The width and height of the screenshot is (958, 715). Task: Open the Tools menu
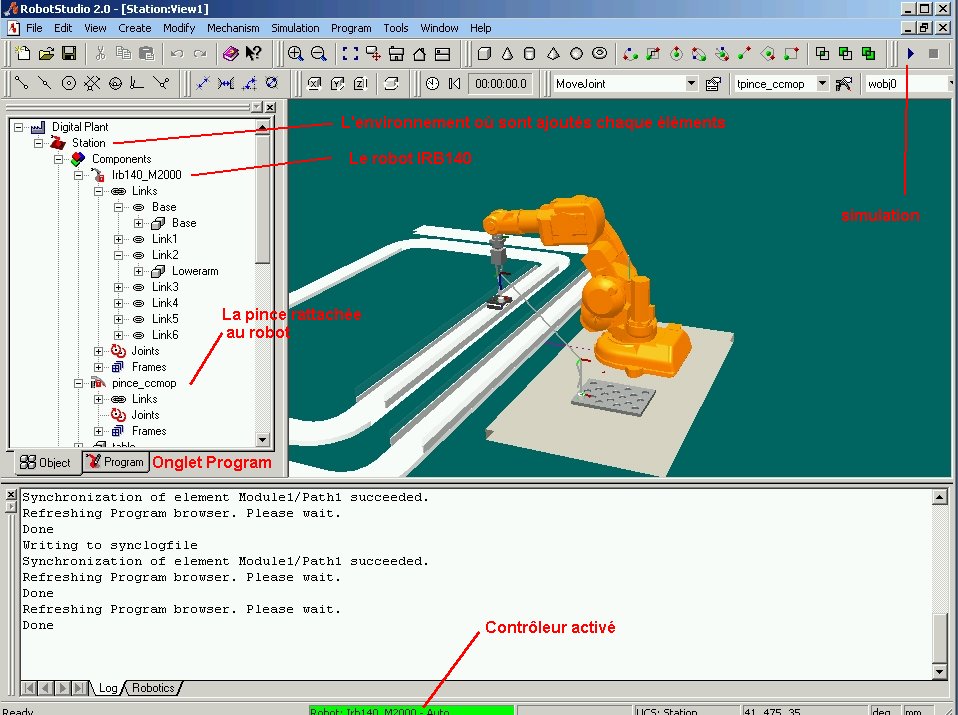pyautogui.click(x=395, y=28)
